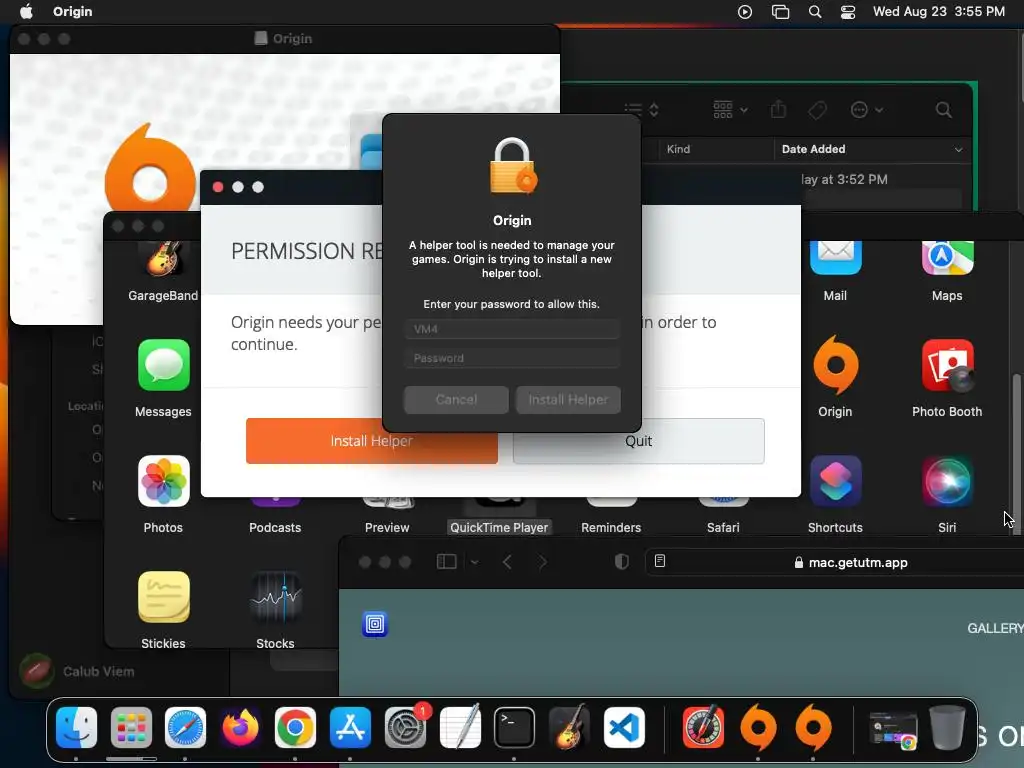Open App Store from the Dock

tap(350, 728)
